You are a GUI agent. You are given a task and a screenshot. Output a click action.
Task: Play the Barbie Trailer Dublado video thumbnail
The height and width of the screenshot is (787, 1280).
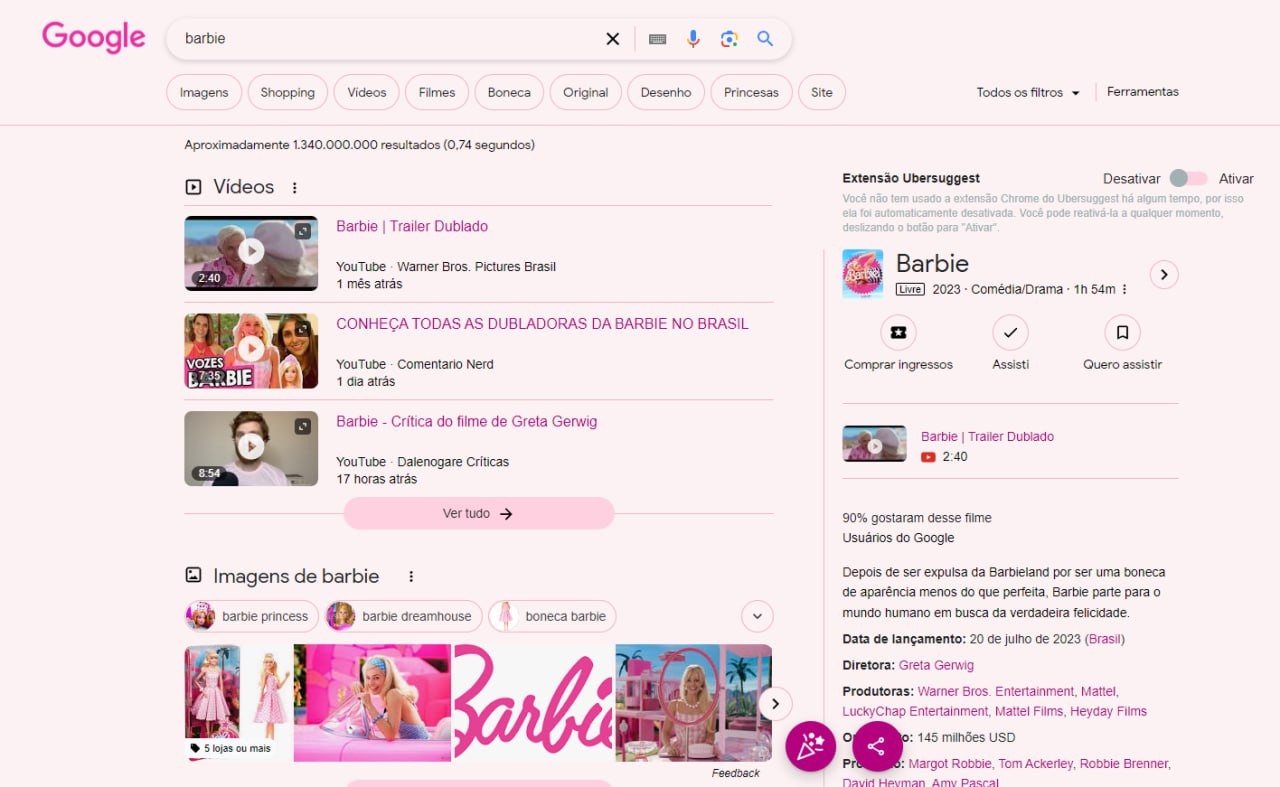point(251,253)
